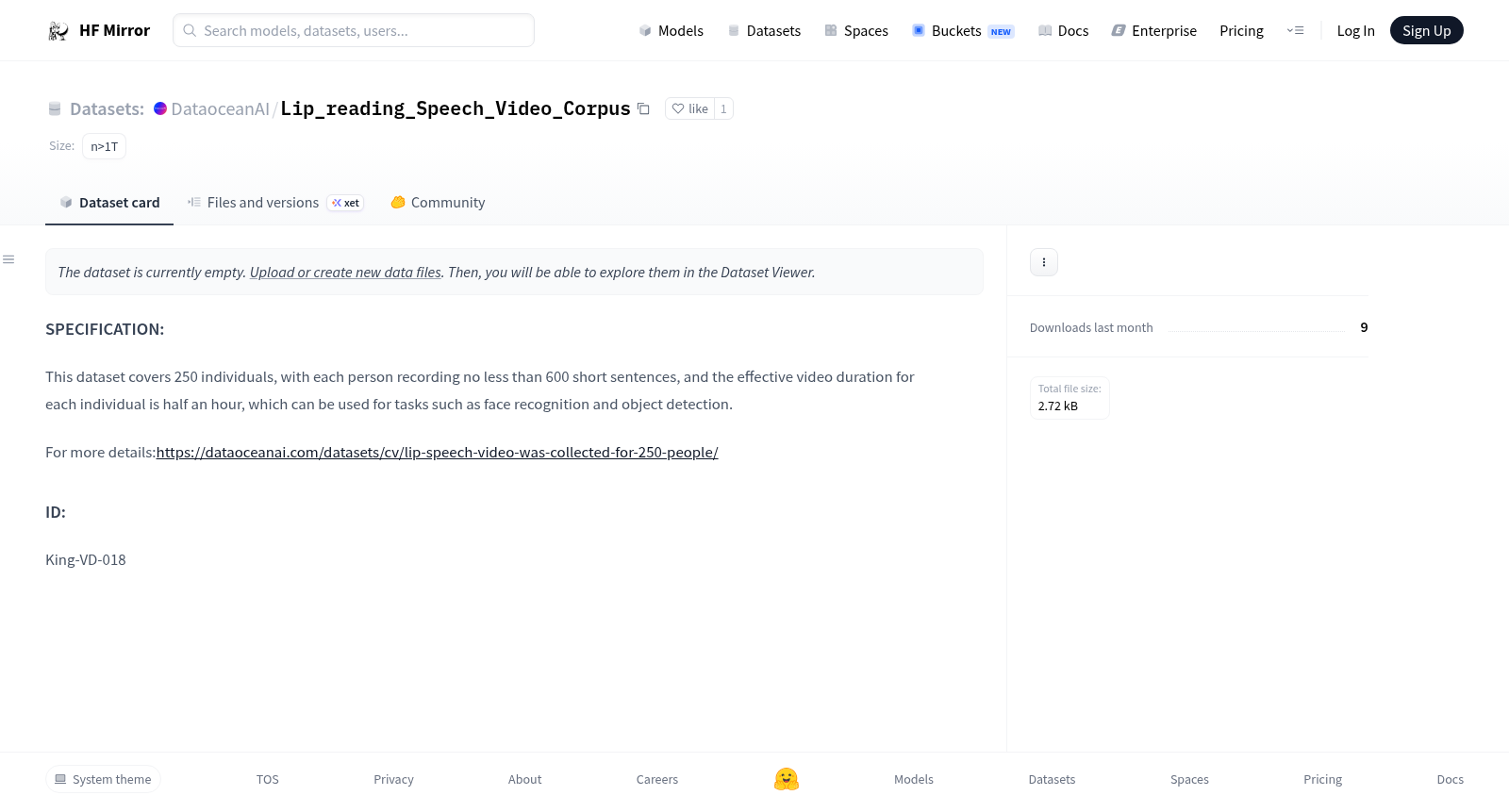This screenshot has width=1509, height=812.
Task: Change theme using System theme button
Action: [103, 779]
